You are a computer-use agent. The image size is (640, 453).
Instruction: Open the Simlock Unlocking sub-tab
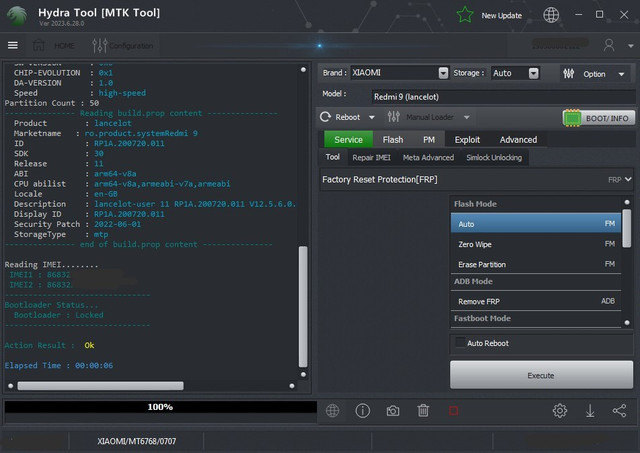(x=494, y=158)
